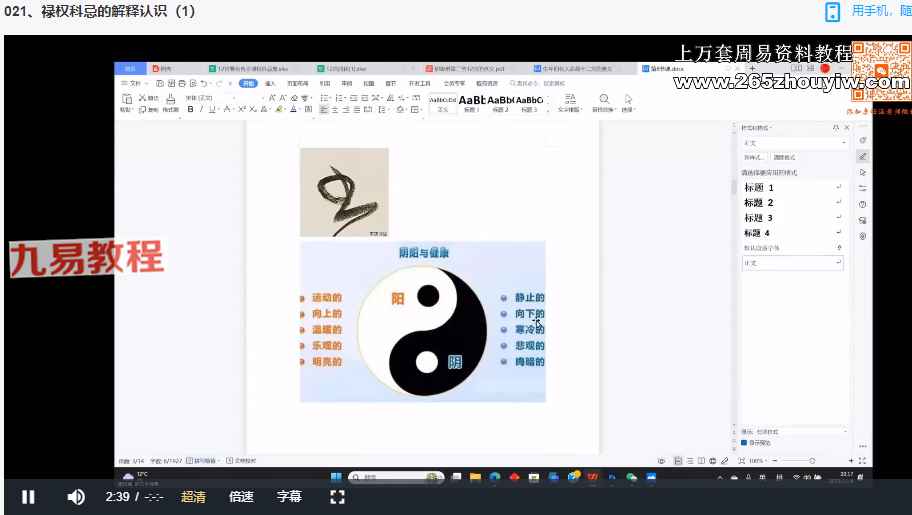Apply the 标题 1 style from styles panel
This screenshot has height=515, width=912.
click(758, 188)
